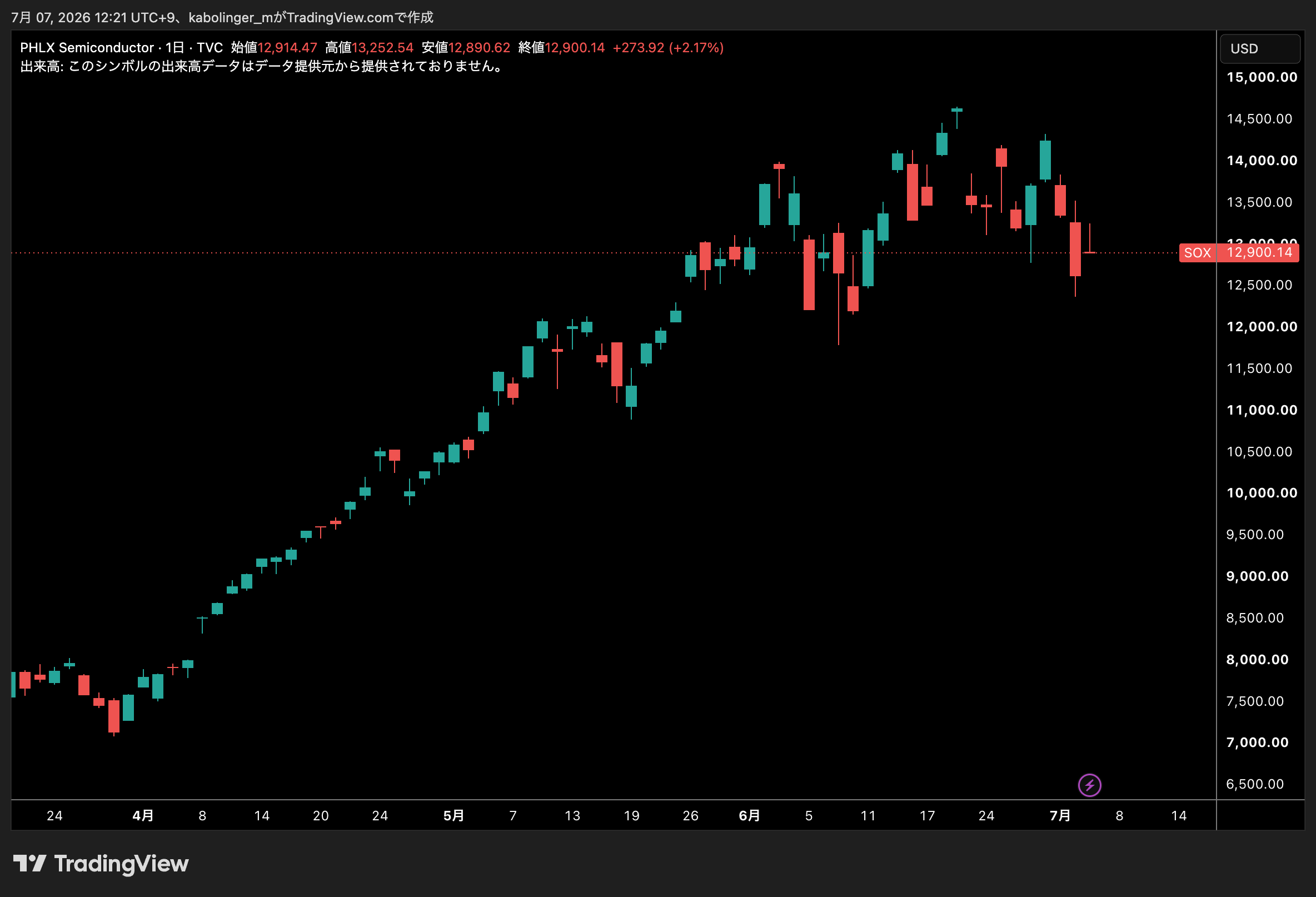Viewport: 1316px width, 897px height.
Task: Click the date label 19 on time axis
Action: 631,815
